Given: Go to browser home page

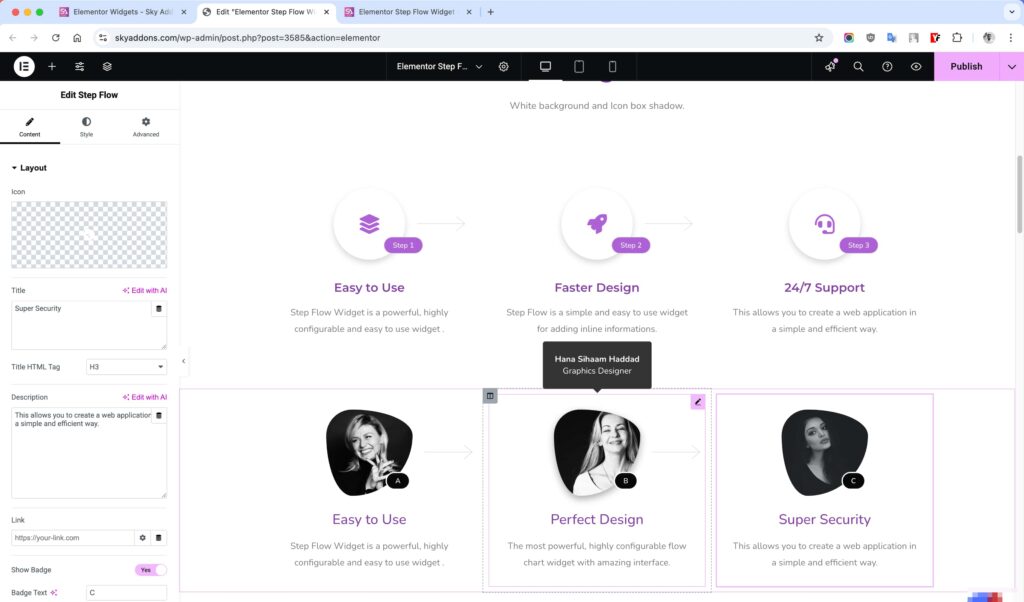Looking at the screenshot, I should (77, 38).
